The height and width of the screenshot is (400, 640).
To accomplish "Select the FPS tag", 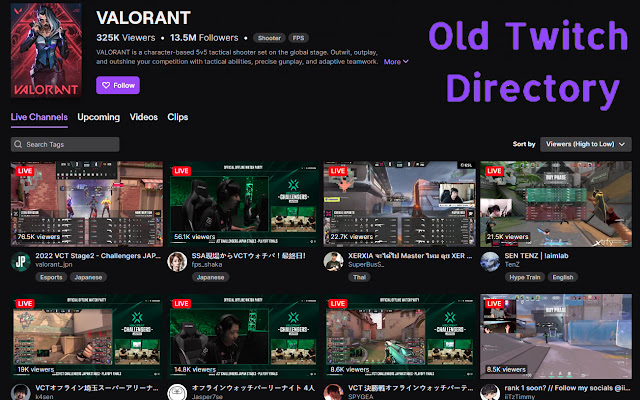I will pos(298,38).
